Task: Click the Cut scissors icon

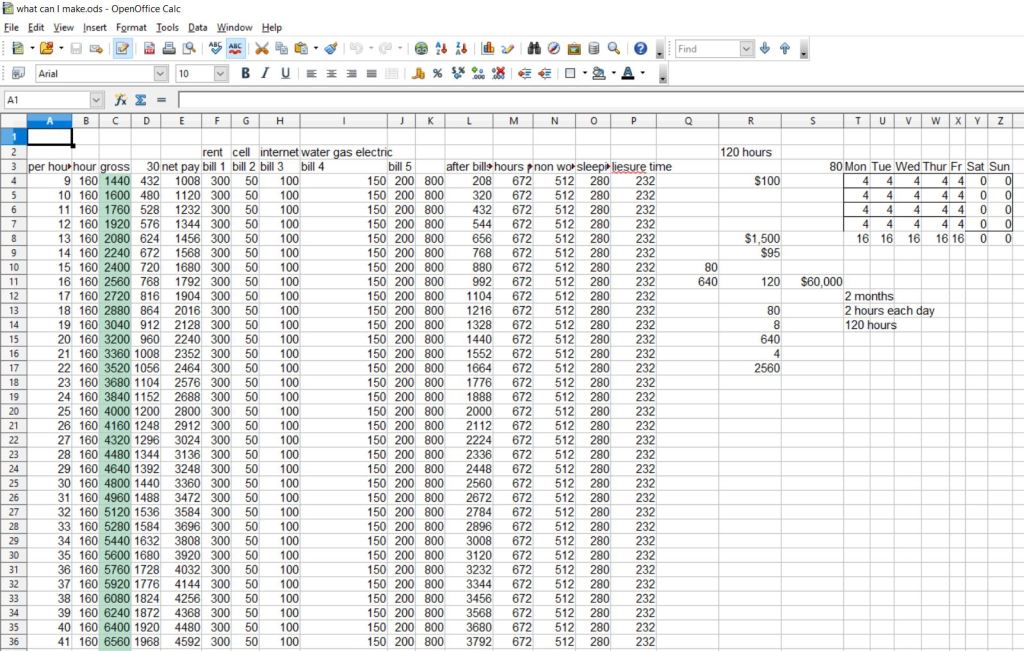Action: 262,48
